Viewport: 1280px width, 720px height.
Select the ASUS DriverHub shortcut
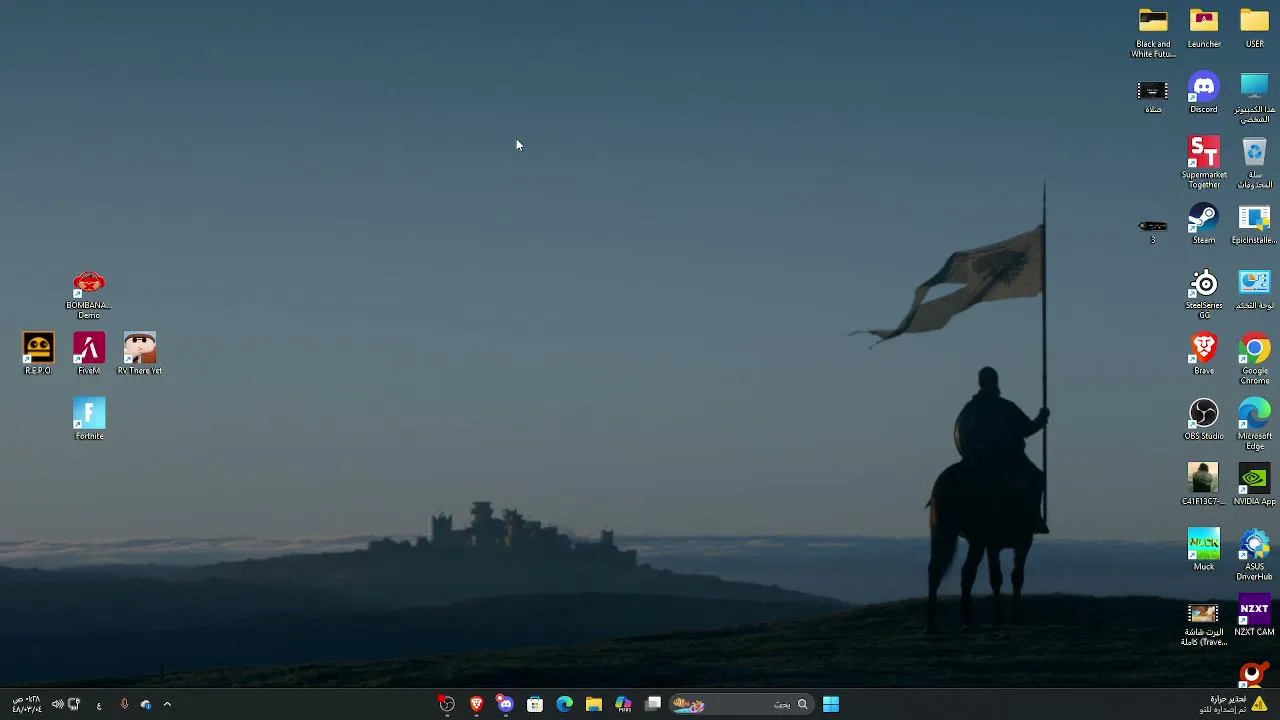[x=1254, y=556]
